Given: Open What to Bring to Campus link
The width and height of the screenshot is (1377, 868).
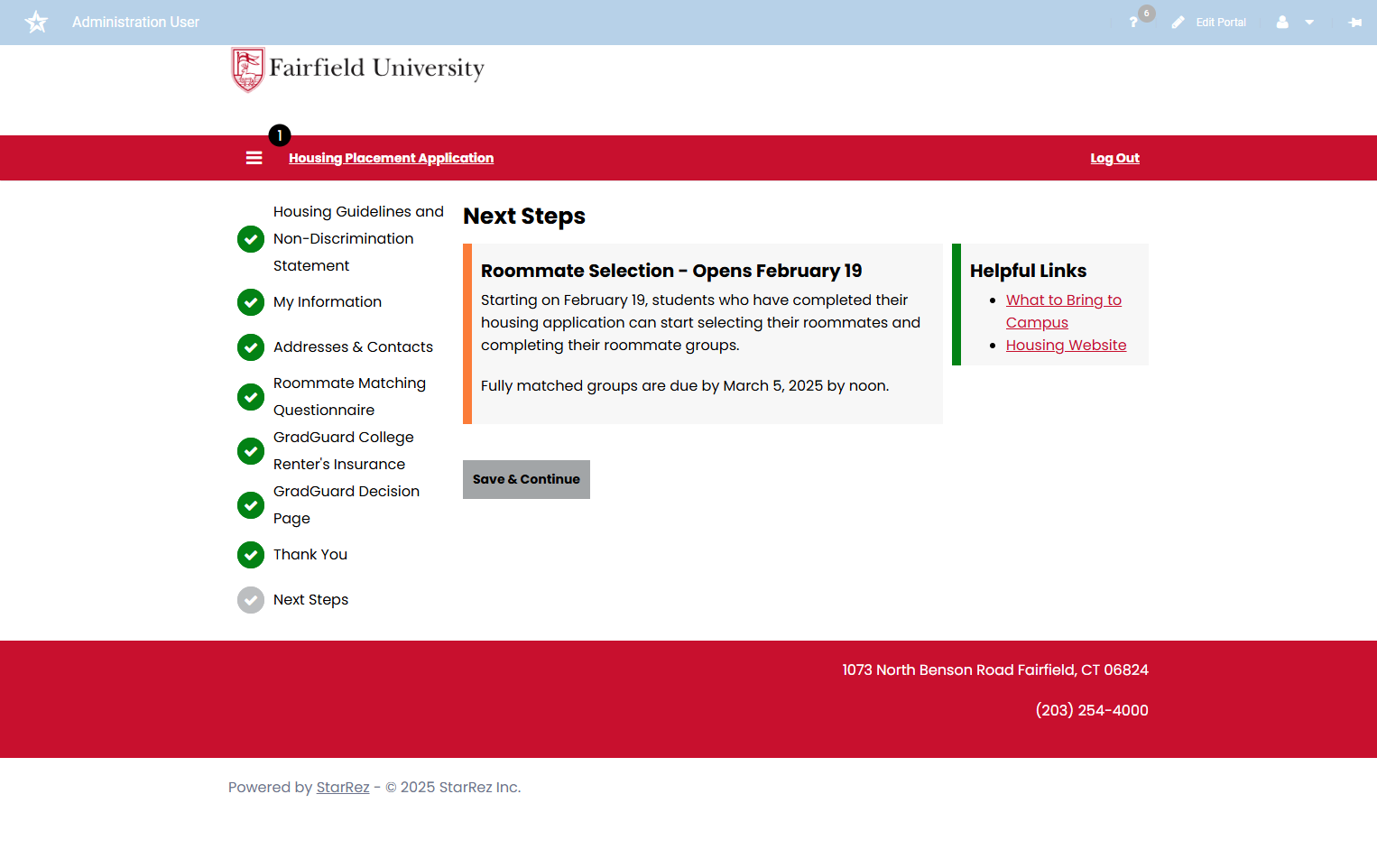Looking at the screenshot, I should 1064,311.
